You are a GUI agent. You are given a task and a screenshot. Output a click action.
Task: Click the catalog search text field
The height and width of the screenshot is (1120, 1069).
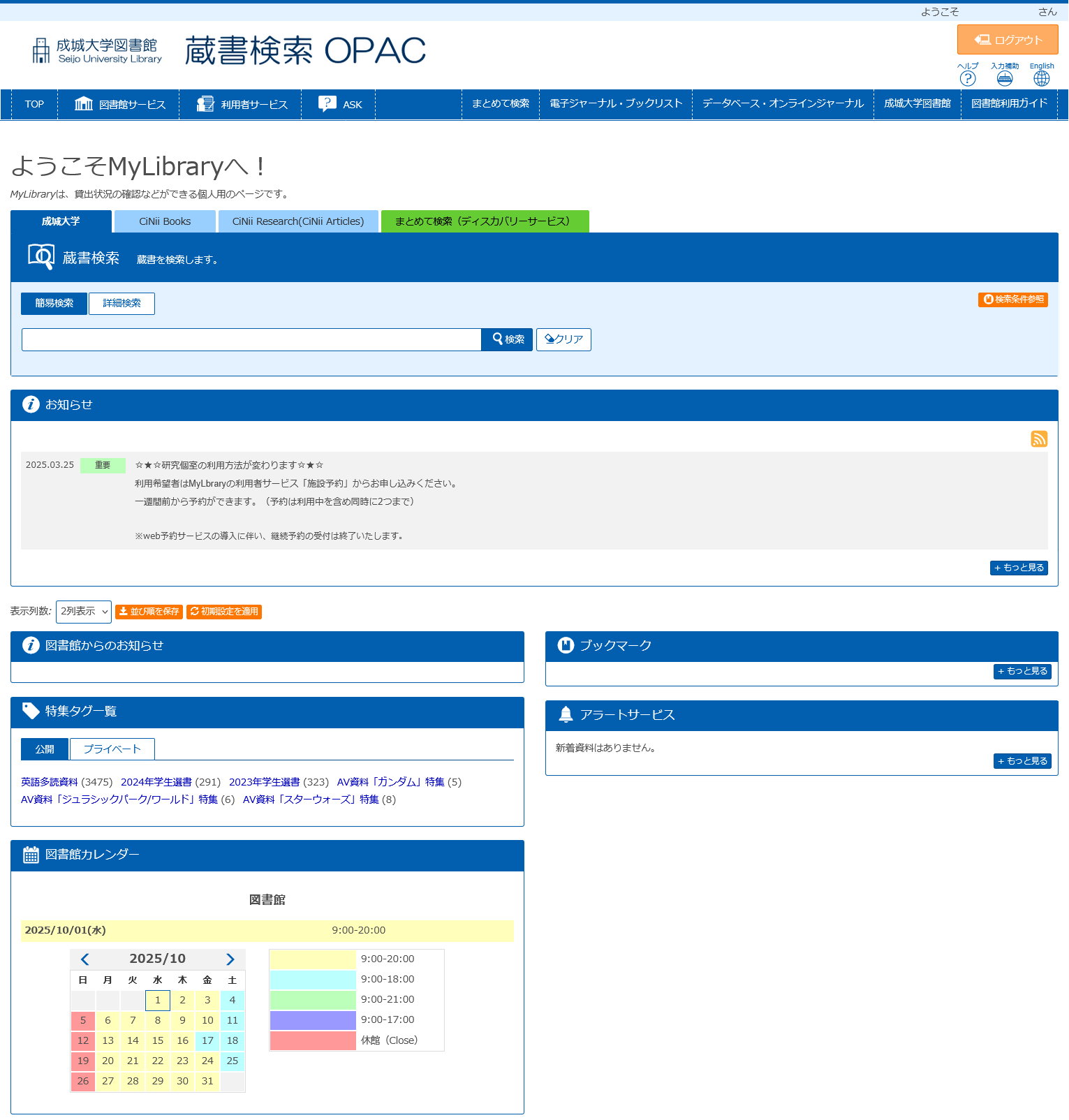pos(251,339)
